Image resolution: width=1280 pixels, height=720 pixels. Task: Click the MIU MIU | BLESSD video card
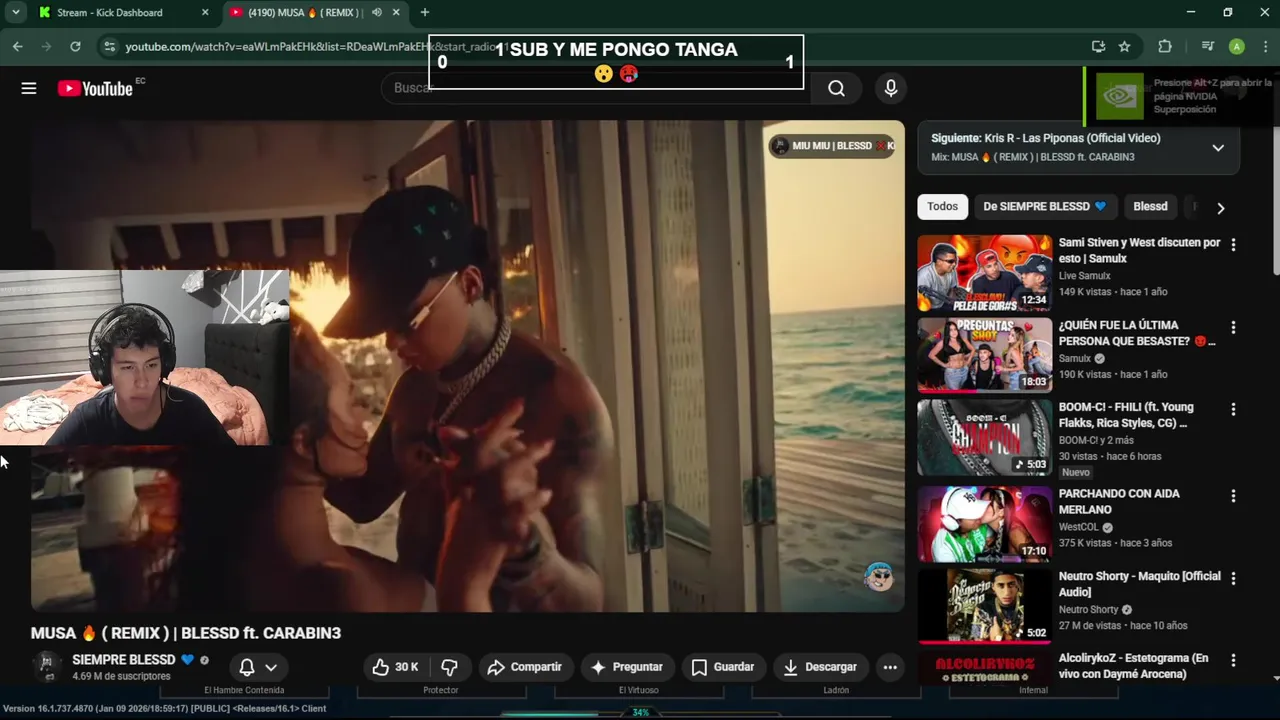(832, 146)
